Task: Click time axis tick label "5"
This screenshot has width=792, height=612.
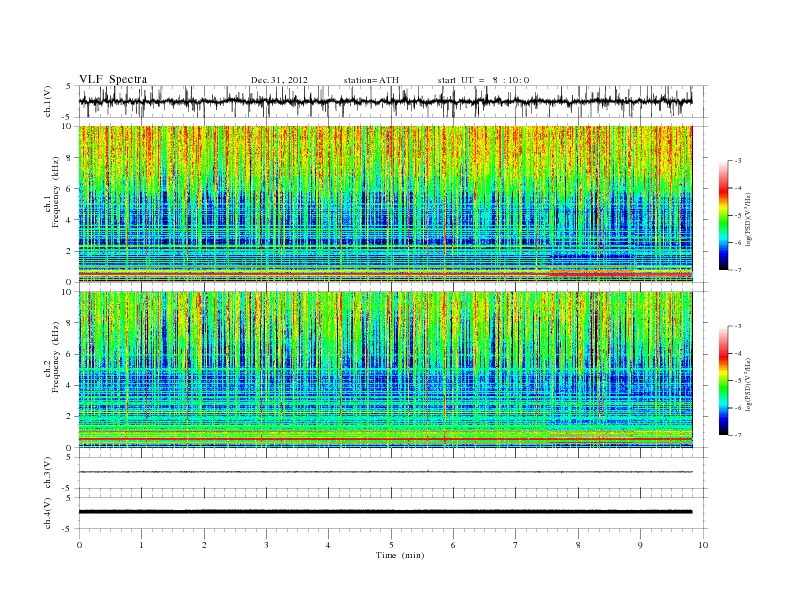Action: tap(391, 545)
